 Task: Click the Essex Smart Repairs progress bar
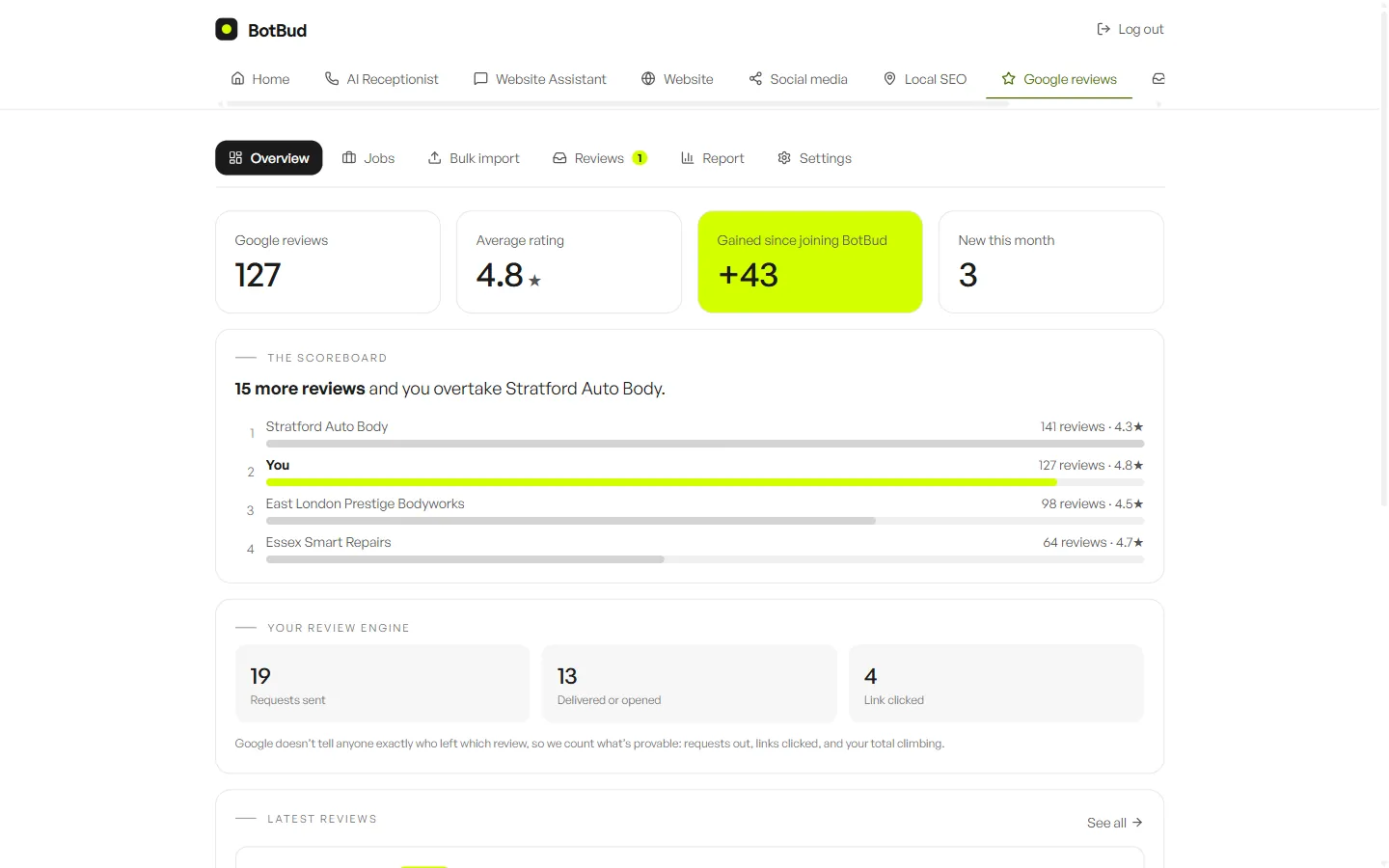click(x=465, y=559)
